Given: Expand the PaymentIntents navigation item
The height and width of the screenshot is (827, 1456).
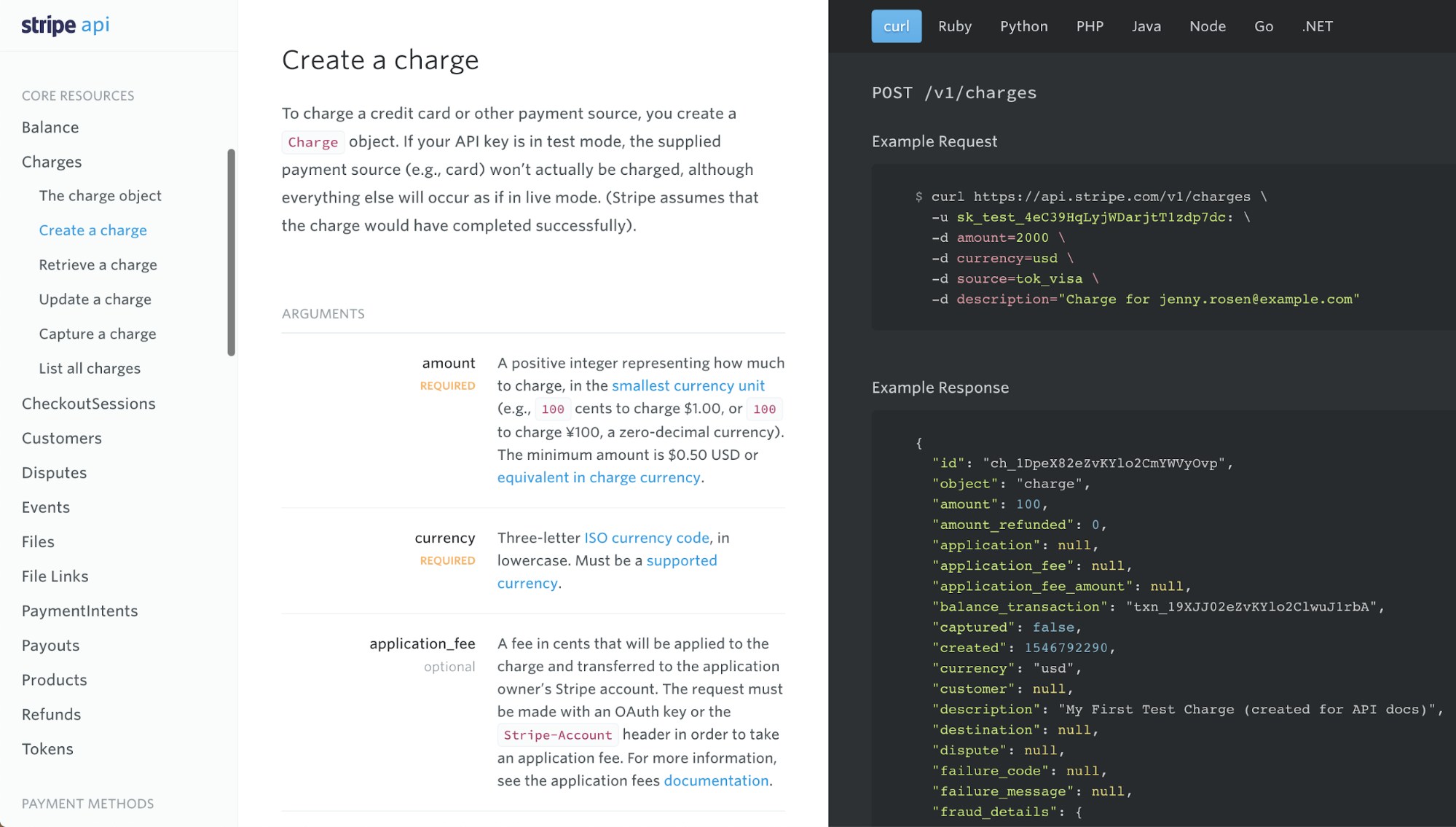Looking at the screenshot, I should click(79, 610).
